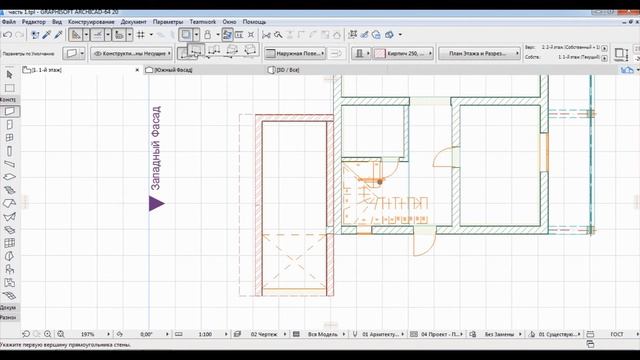This screenshot has width=640, height=360.
Task: Open Файл menu
Action: pyautogui.click(x=9, y=22)
